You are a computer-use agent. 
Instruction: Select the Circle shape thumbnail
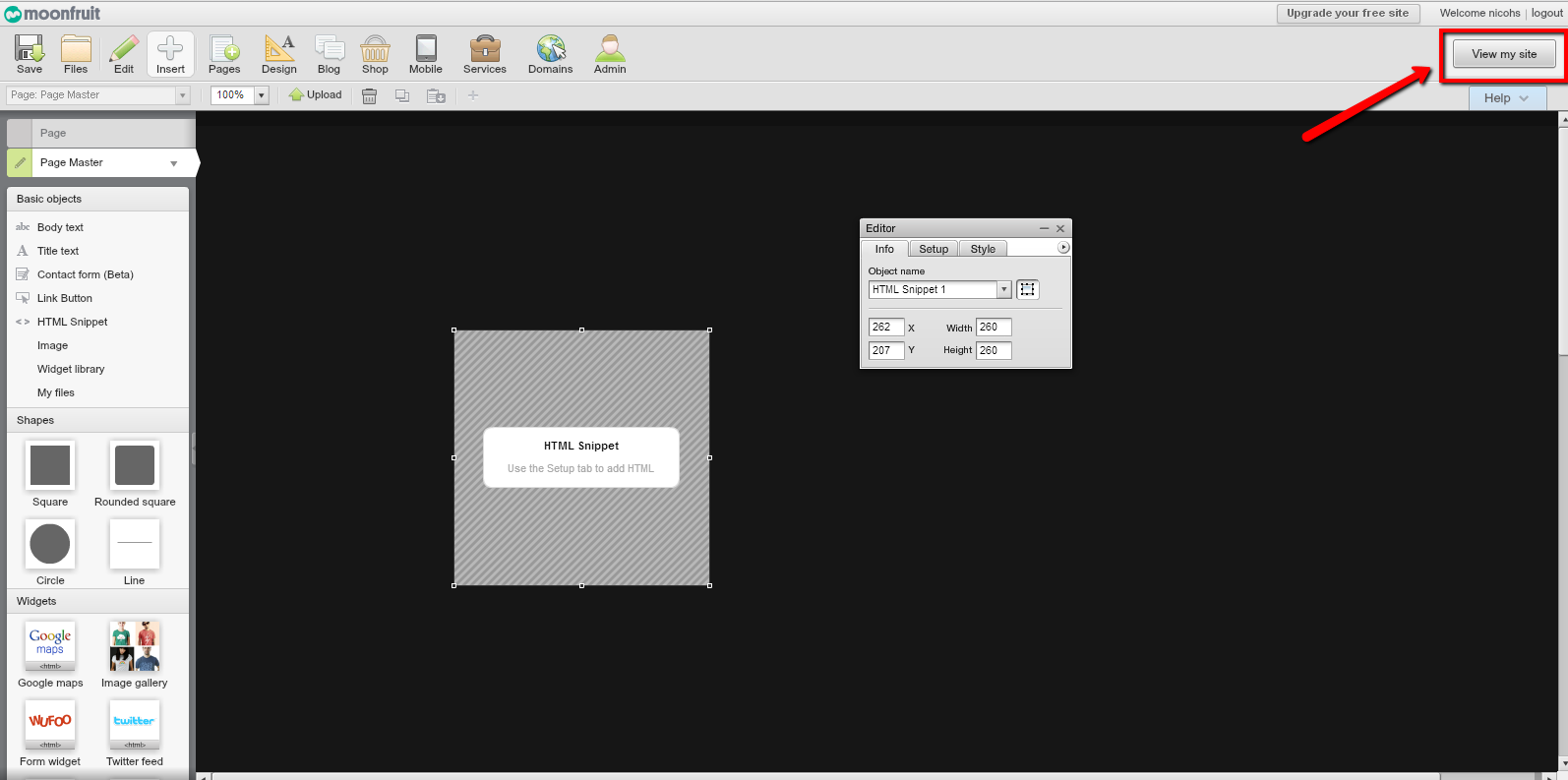(50, 544)
